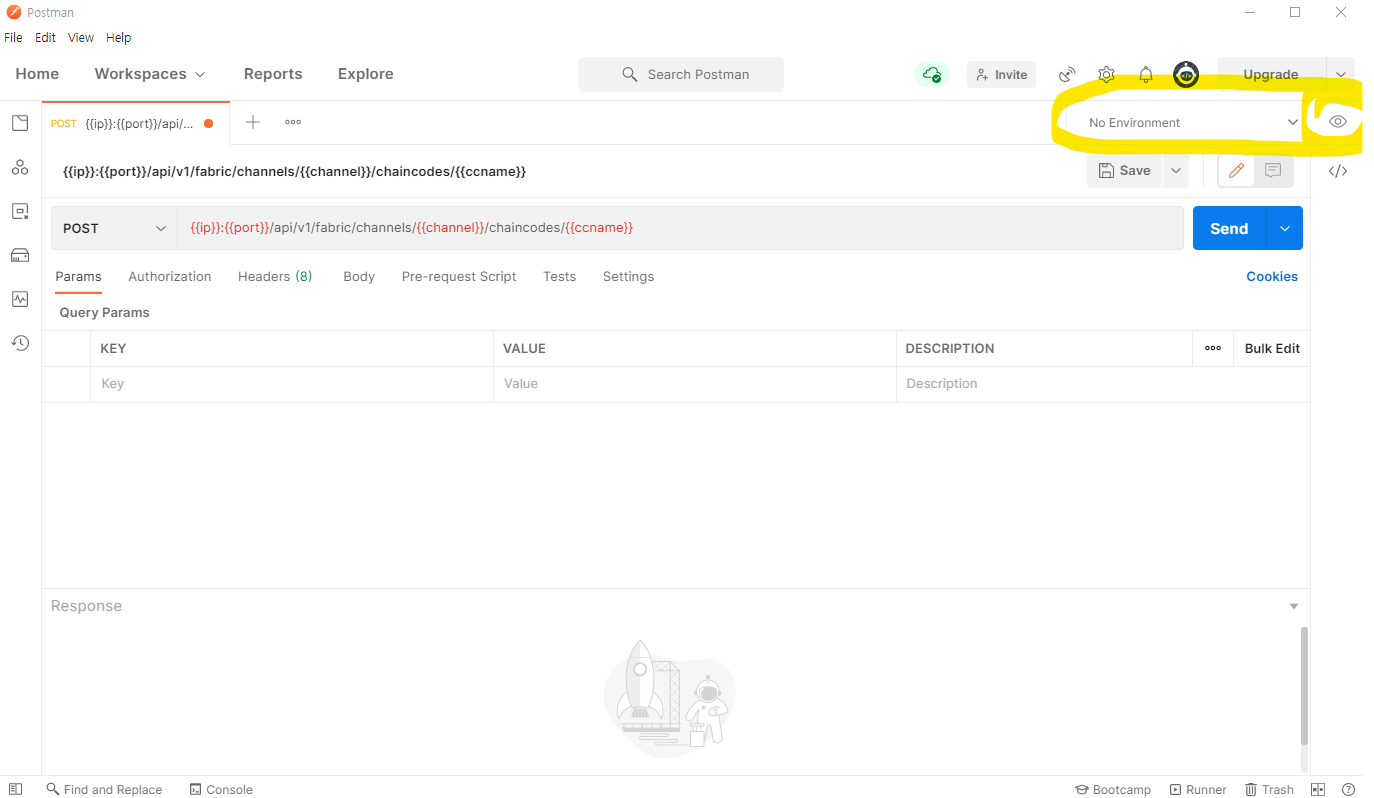This screenshot has width=1374, height=798.
Task: Select the Params tab
Action: coord(78,277)
